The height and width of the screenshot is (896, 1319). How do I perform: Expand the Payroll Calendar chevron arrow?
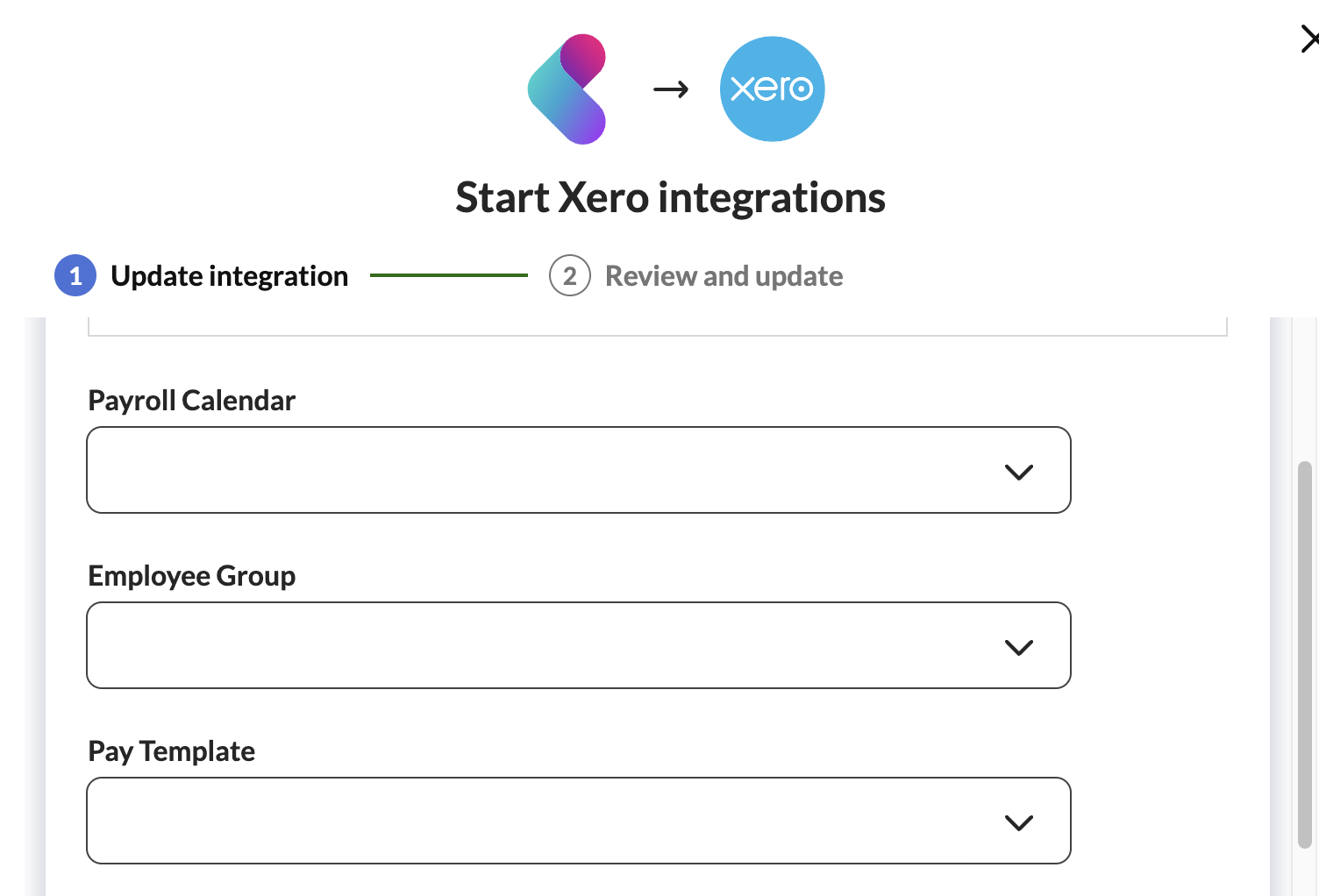click(x=1018, y=472)
